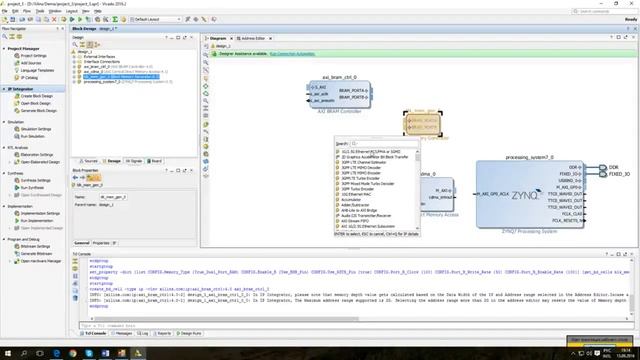Click the red Delete X toolbar icon
The image size is (640, 360).
tap(54, 20)
